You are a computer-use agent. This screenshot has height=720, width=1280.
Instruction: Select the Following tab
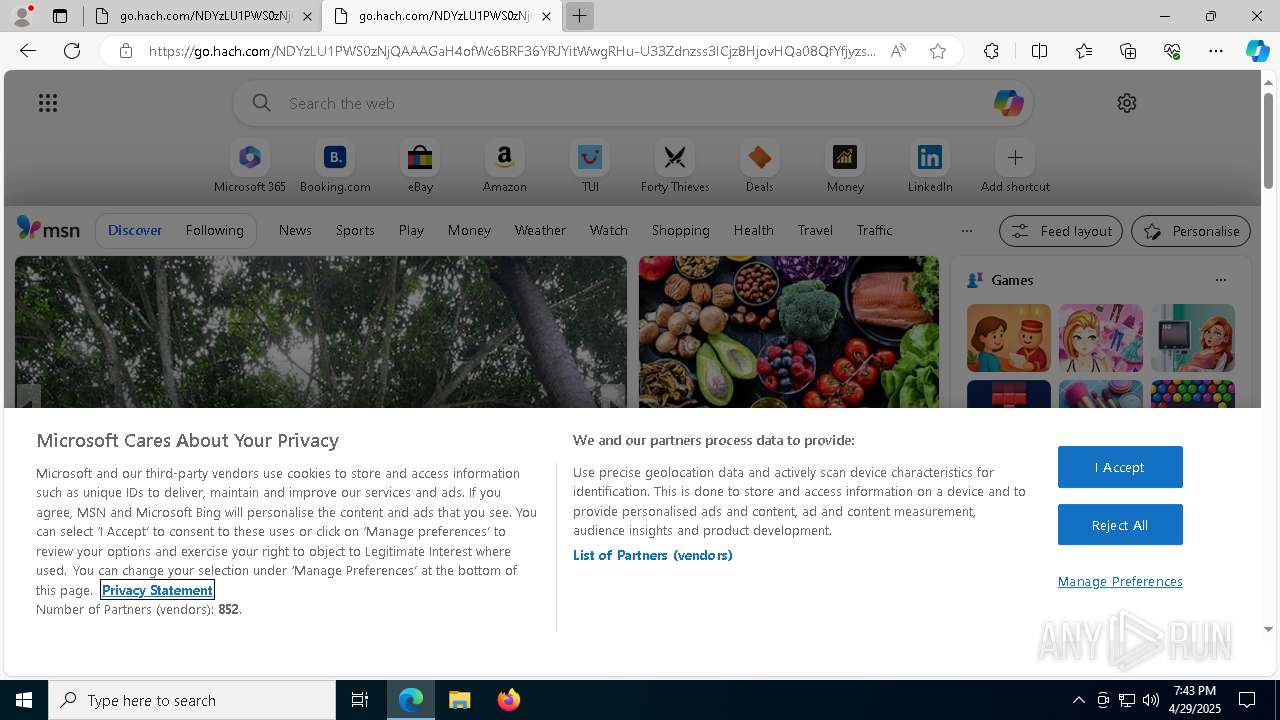pyautogui.click(x=215, y=230)
